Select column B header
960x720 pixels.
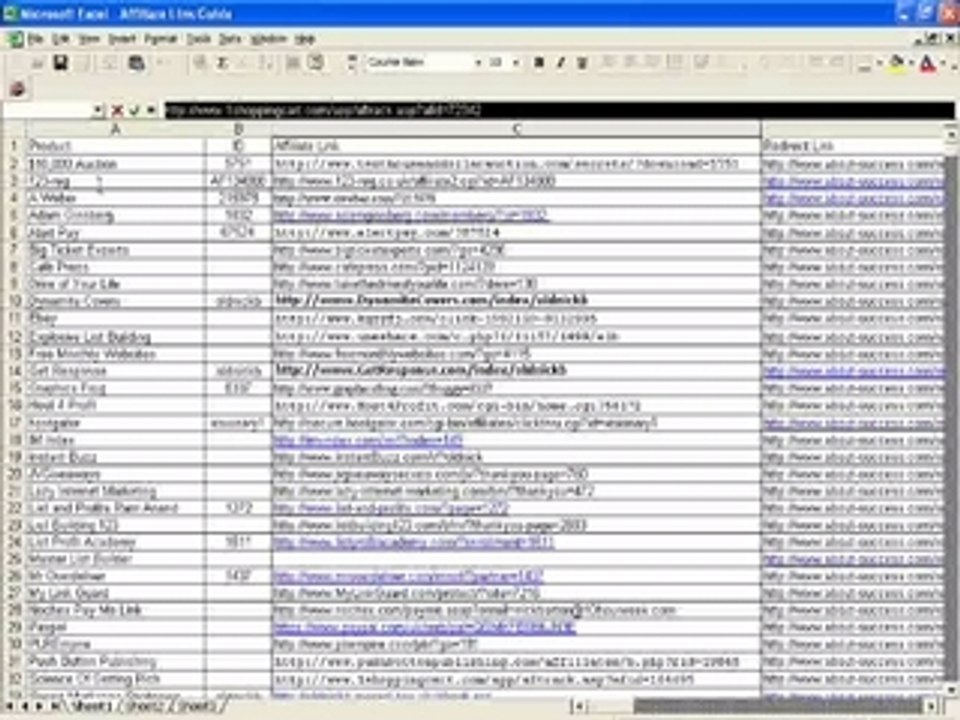coord(238,129)
